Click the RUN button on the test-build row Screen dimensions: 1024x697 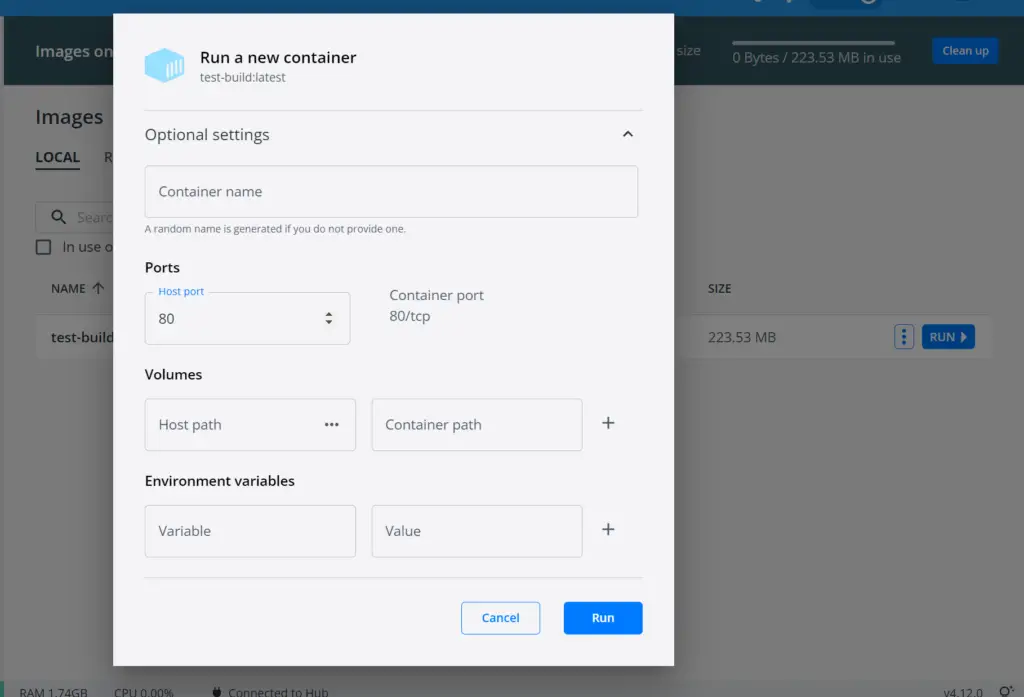tap(947, 336)
